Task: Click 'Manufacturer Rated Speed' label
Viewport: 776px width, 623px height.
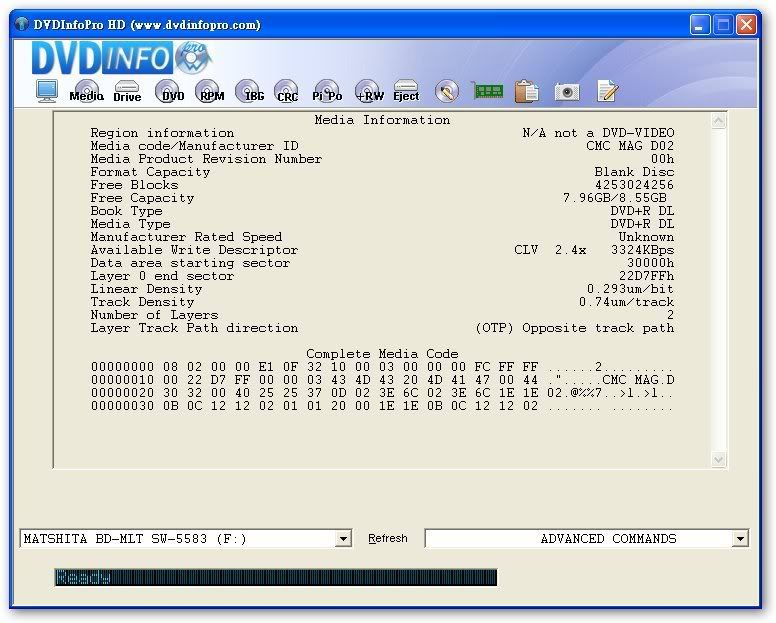Action: [187, 237]
